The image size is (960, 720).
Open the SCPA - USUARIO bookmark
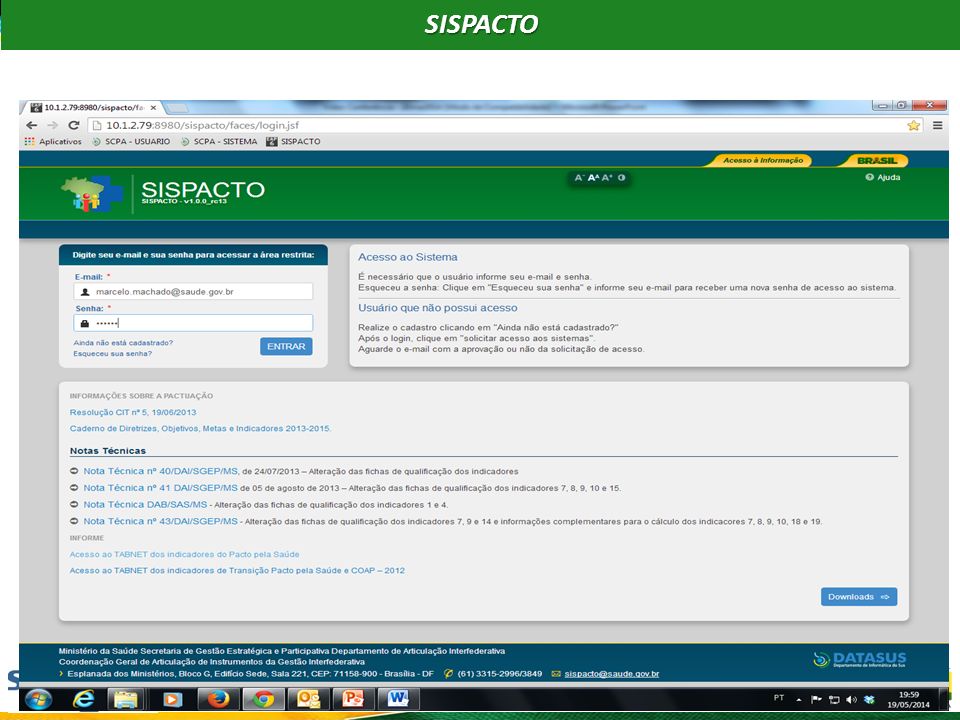[x=131, y=141]
